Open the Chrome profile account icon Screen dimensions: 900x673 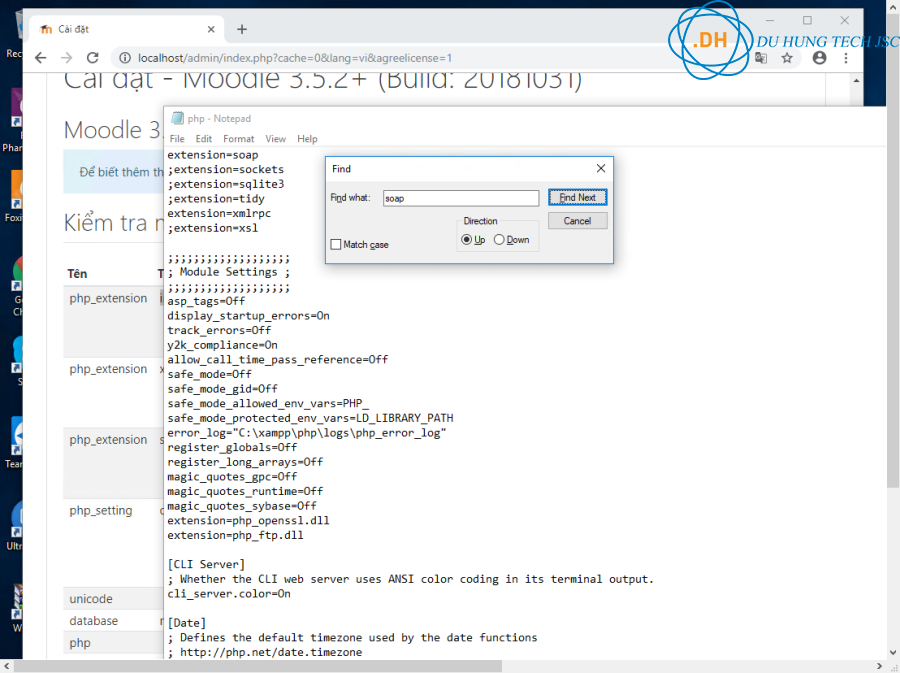coord(820,58)
